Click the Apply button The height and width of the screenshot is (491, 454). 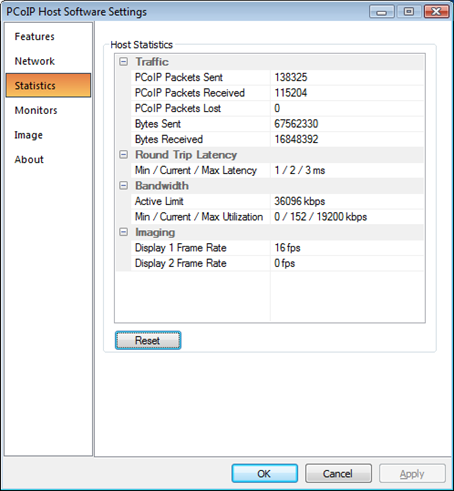pos(412,473)
